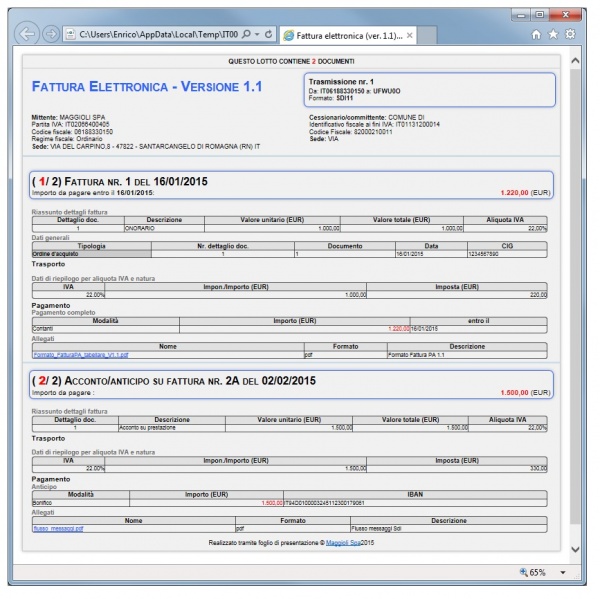
Task: Click the CIG value 1234567890 cell
Action: point(507,254)
